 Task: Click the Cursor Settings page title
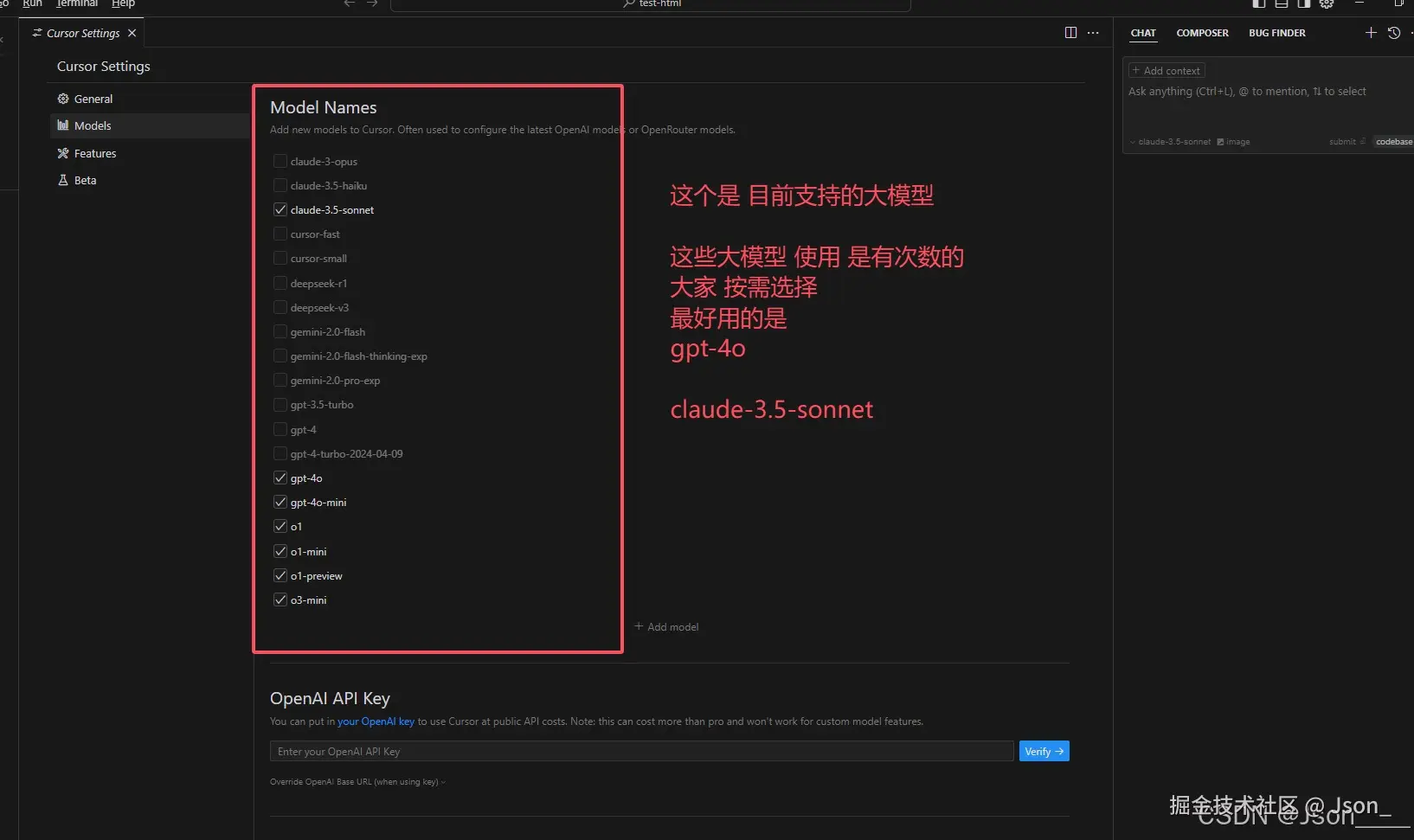coord(104,66)
